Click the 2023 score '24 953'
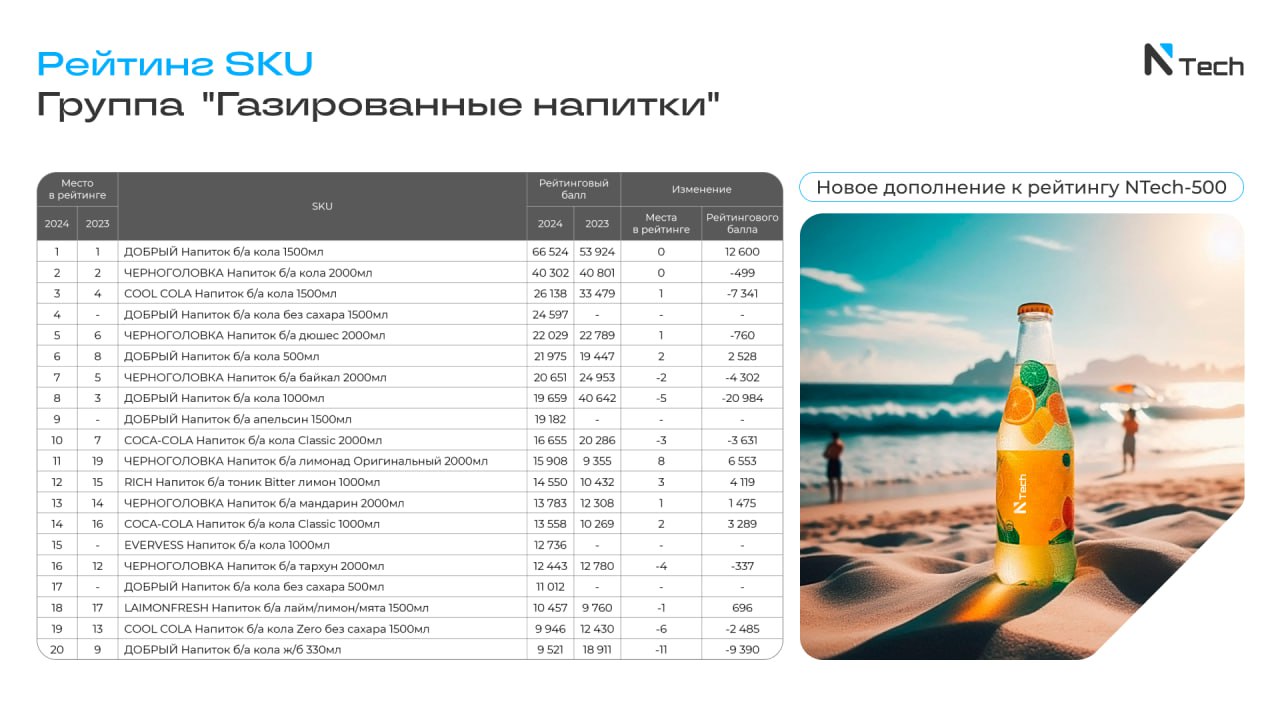 [597, 378]
